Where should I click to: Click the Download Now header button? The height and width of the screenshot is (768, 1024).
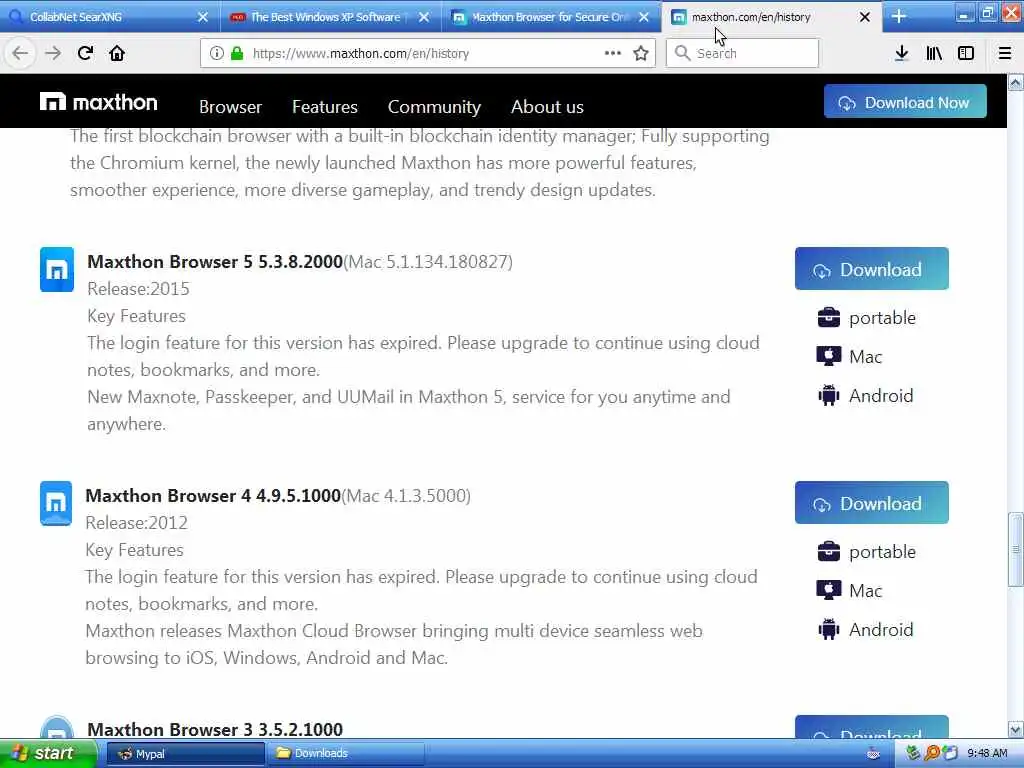(x=904, y=102)
